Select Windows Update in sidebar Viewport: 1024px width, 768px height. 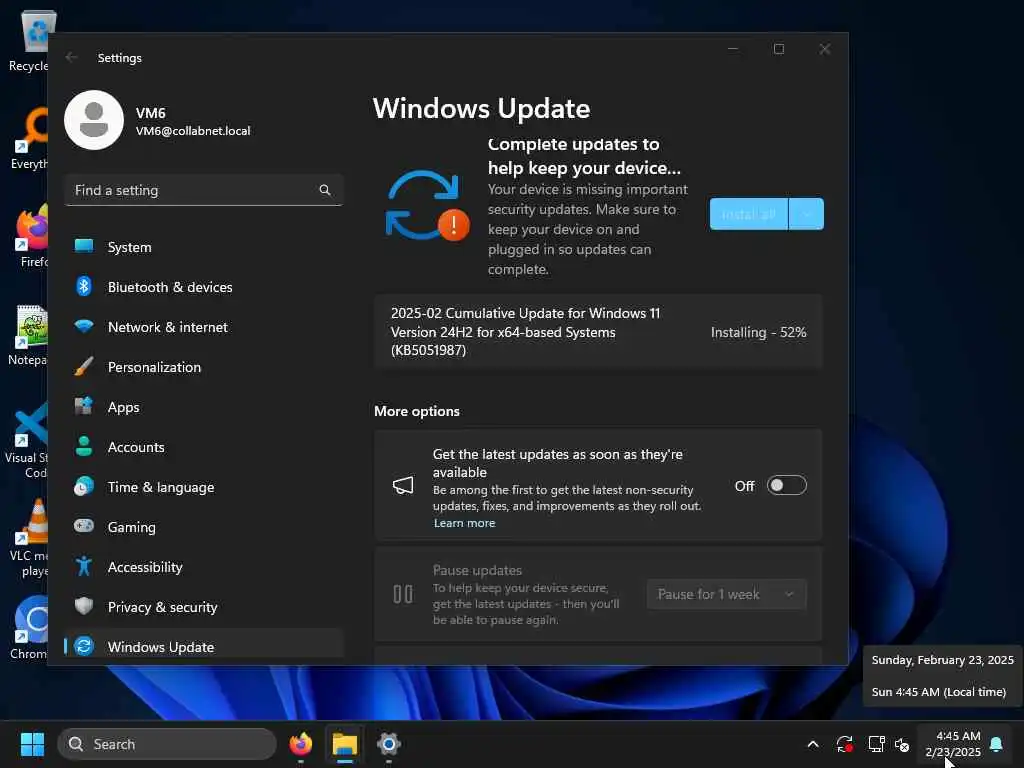pyautogui.click(x=204, y=646)
